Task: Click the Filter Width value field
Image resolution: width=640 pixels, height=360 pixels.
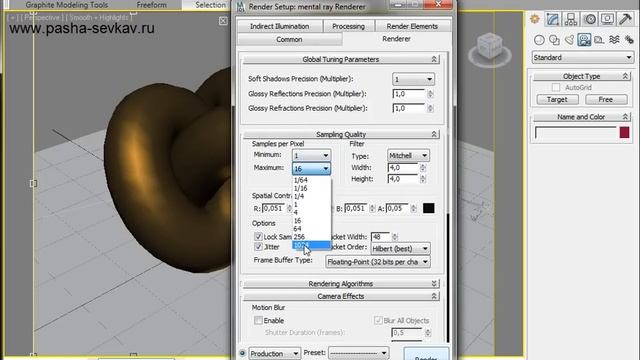Action: coord(403,168)
